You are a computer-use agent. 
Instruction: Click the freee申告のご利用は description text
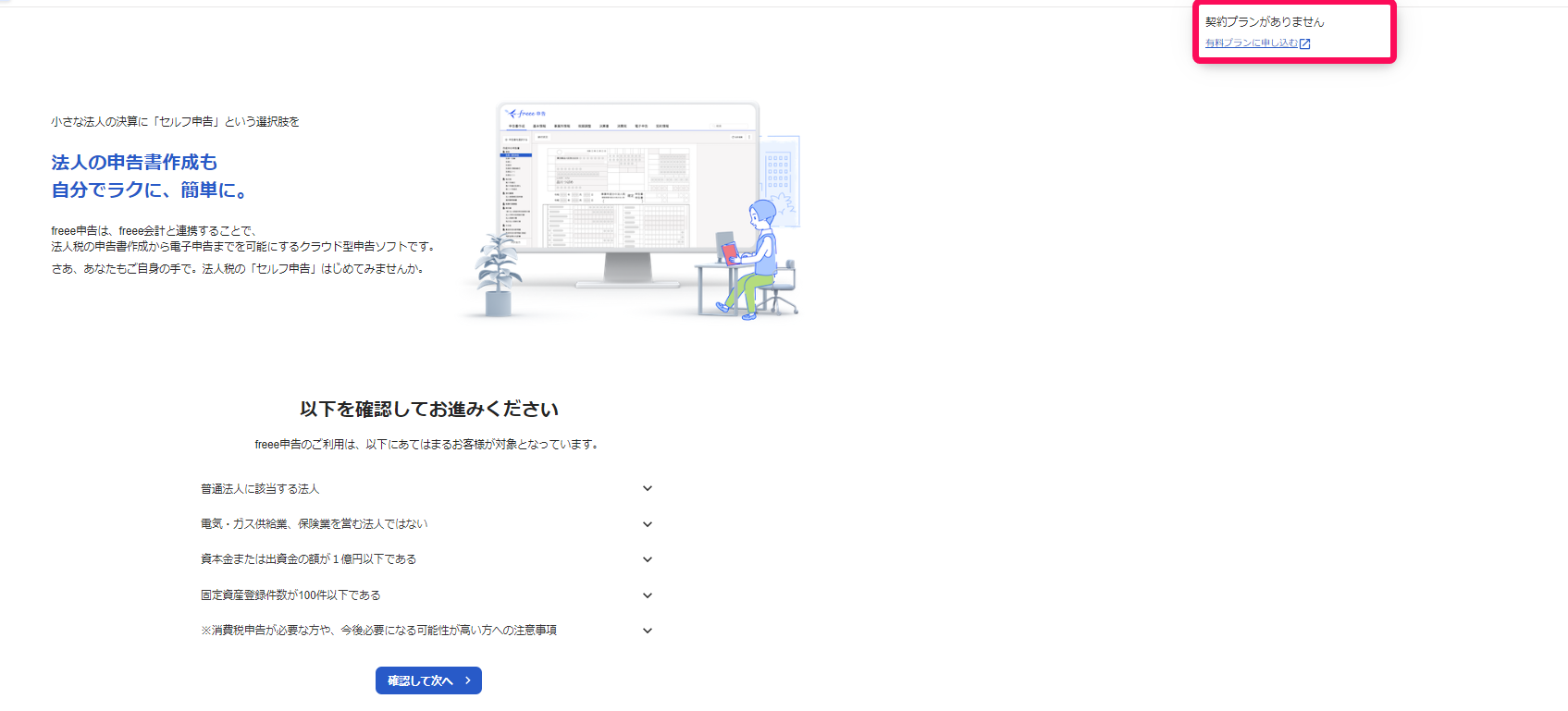[428, 445]
